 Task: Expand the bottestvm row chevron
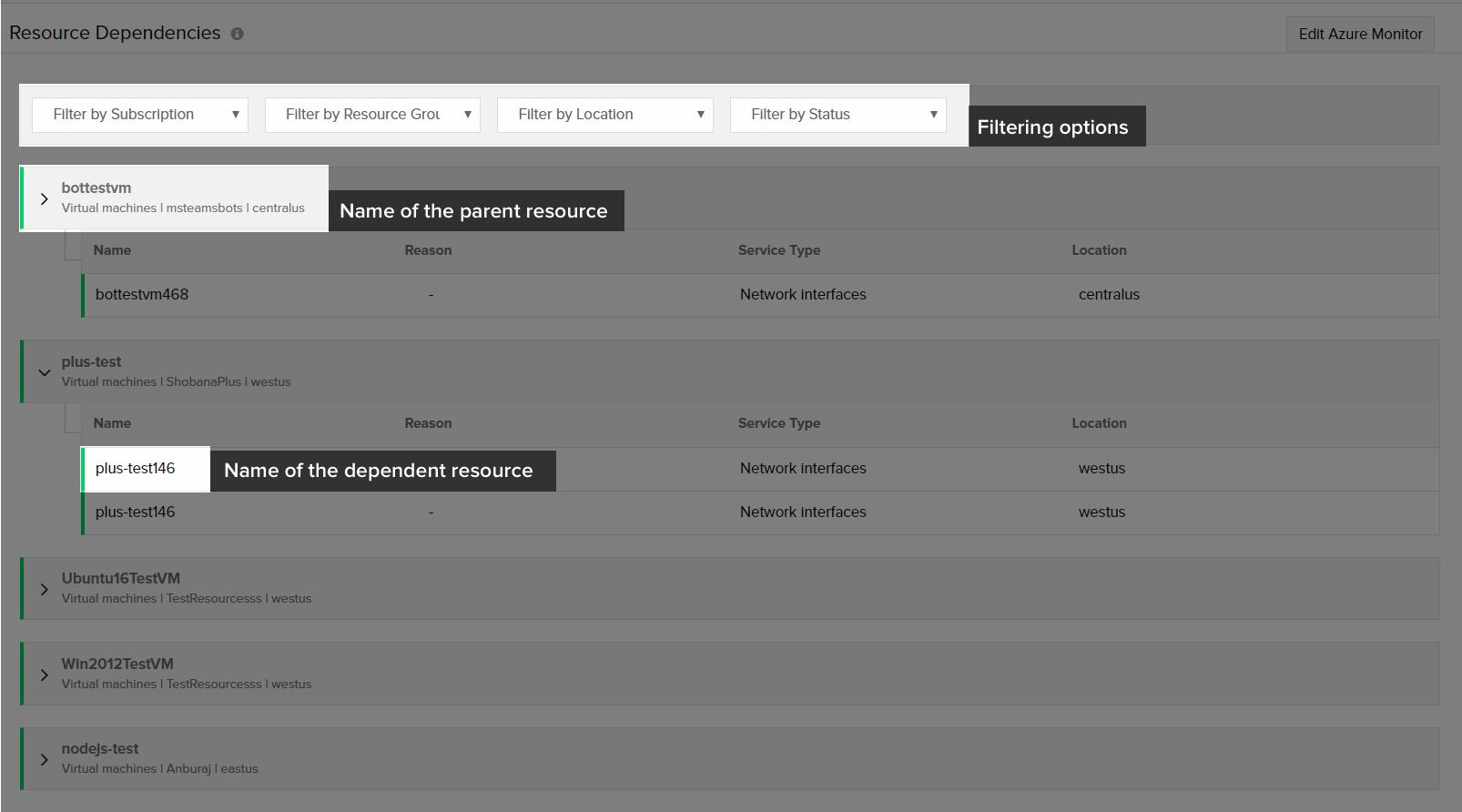tap(44, 198)
